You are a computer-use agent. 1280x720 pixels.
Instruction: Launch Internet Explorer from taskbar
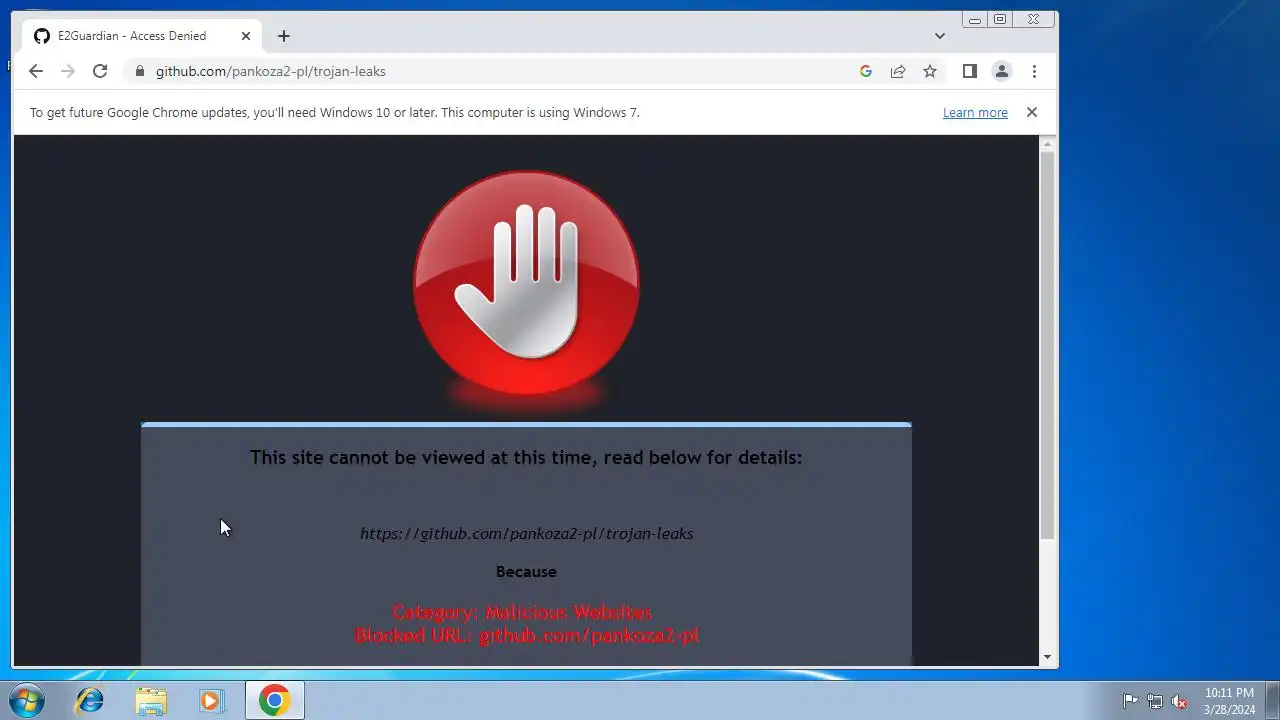90,700
